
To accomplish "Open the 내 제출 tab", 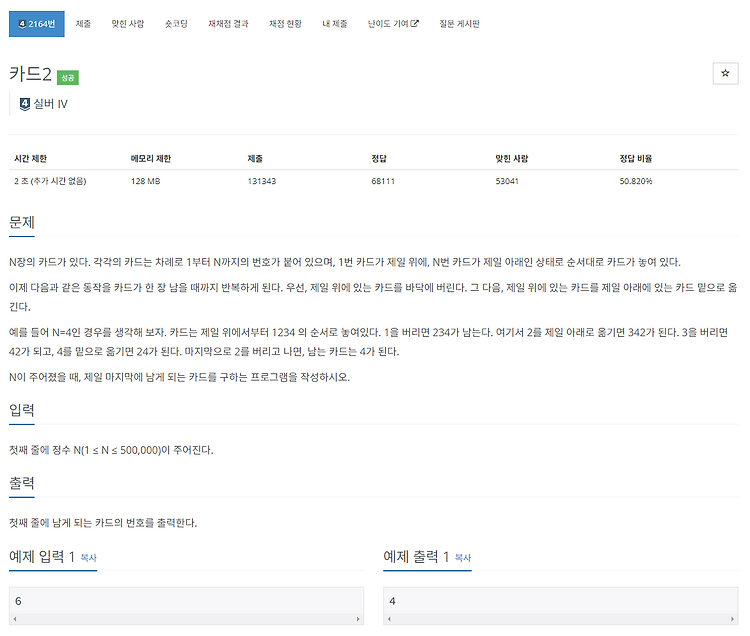I will click(335, 24).
